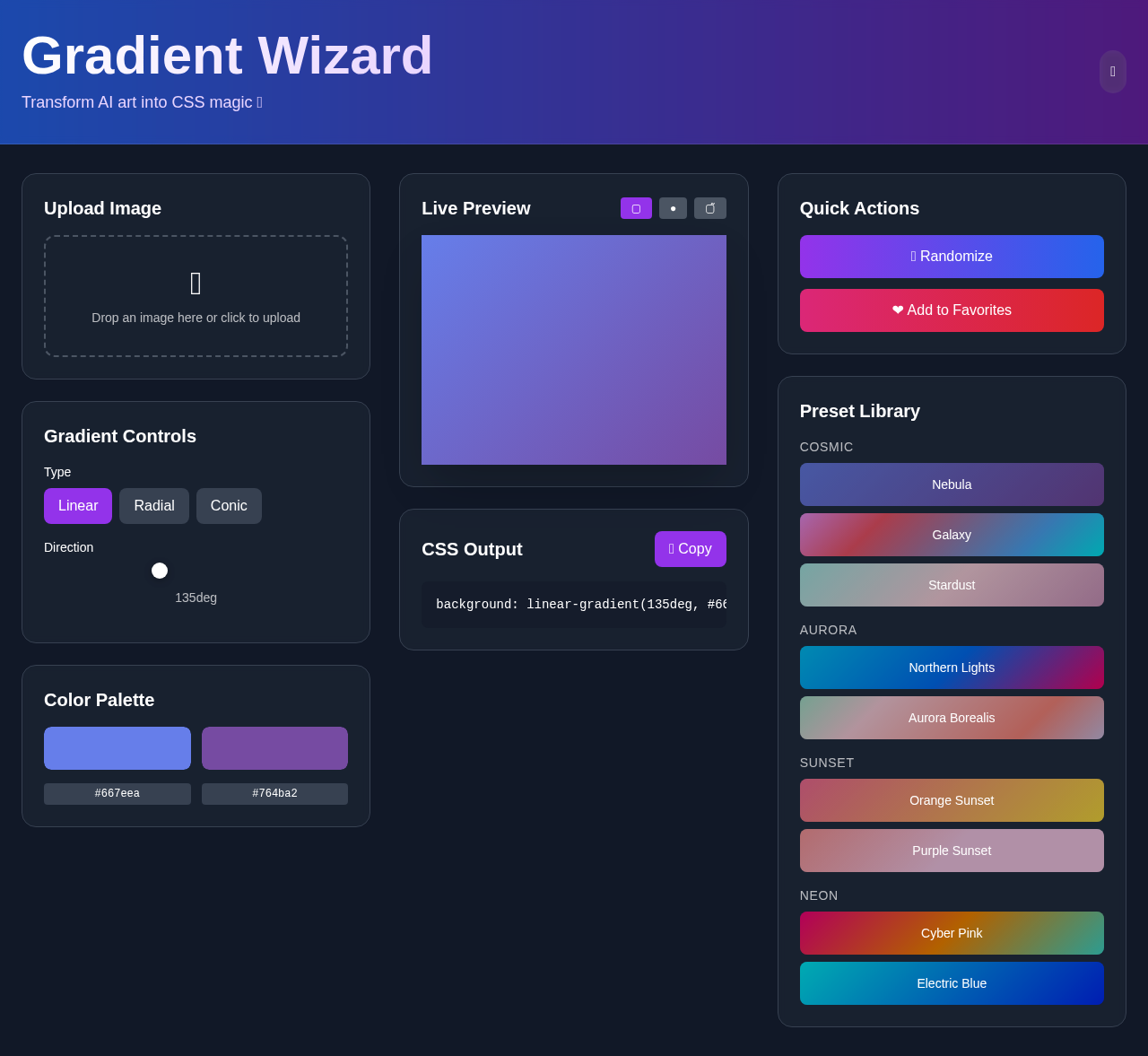Select the rectangle preview shape icon
The height and width of the screenshot is (1056, 1148).
pos(636,207)
